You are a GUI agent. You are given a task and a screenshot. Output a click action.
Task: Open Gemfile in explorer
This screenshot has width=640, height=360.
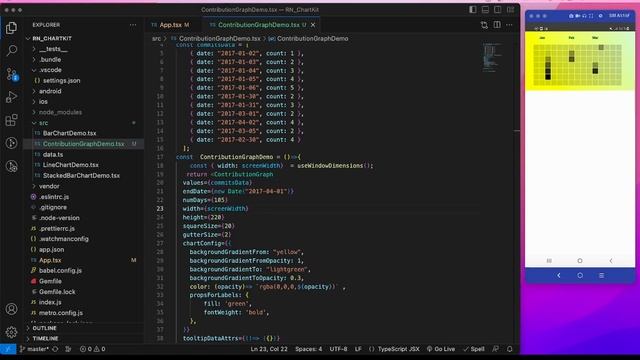pos(50,281)
